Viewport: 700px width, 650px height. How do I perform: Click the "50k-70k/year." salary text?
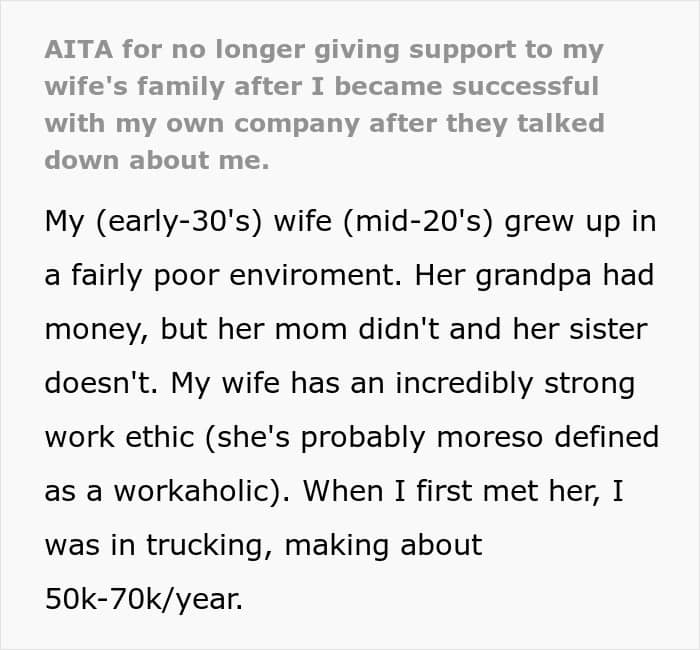click(x=143, y=599)
